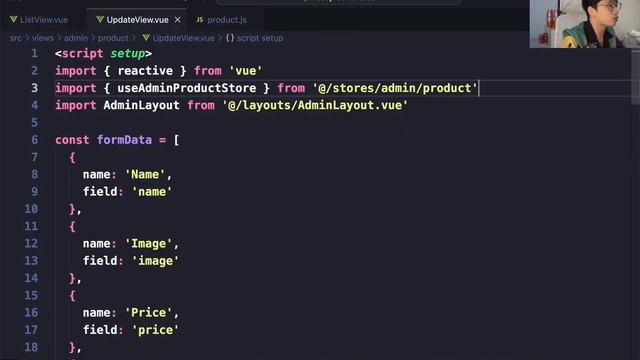
Task: Click 'src' in the breadcrumb
Action: tap(16, 38)
